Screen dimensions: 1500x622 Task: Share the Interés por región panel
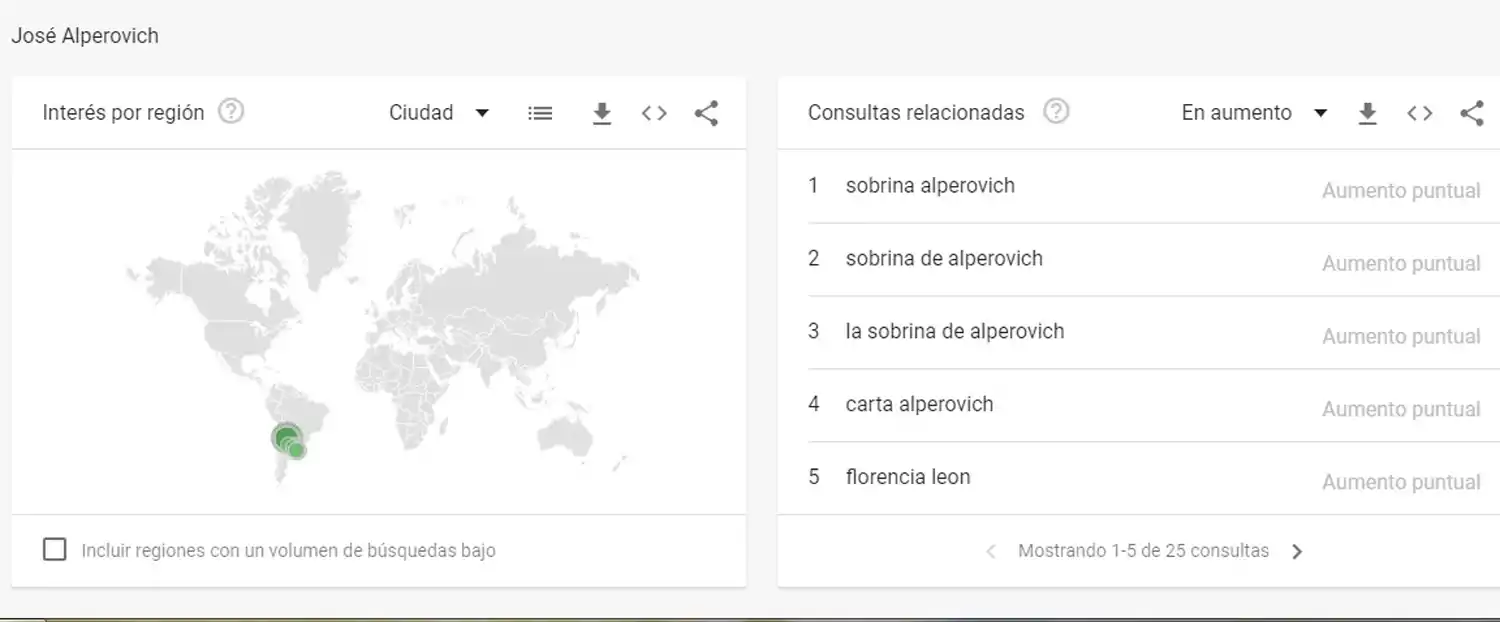click(706, 113)
